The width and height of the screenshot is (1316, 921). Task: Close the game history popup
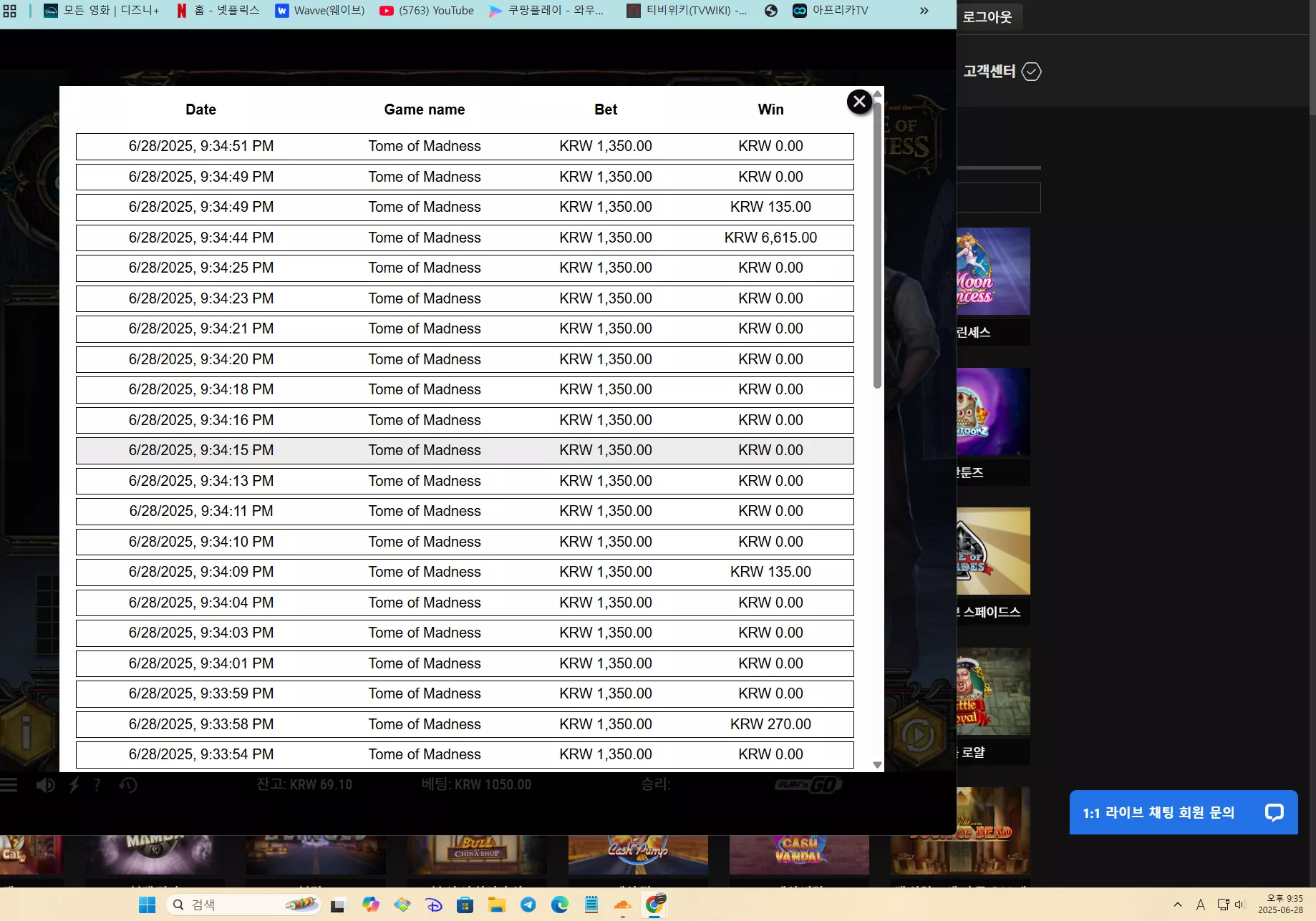[859, 102]
